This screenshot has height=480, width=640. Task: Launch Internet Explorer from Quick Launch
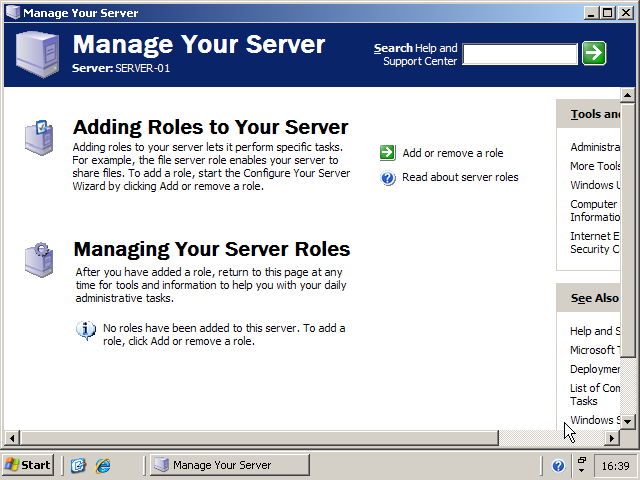(x=102, y=465)
